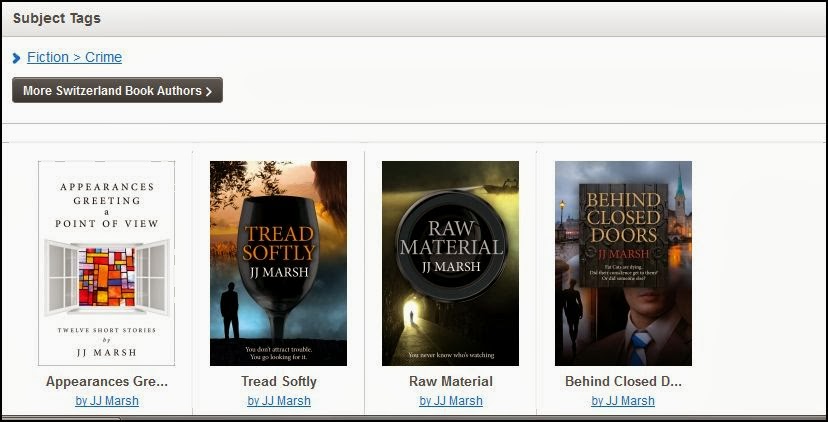Click 'by JJ Marsh' under Appearances Greeting
This screenshot has height=422, width=828.
107,401
